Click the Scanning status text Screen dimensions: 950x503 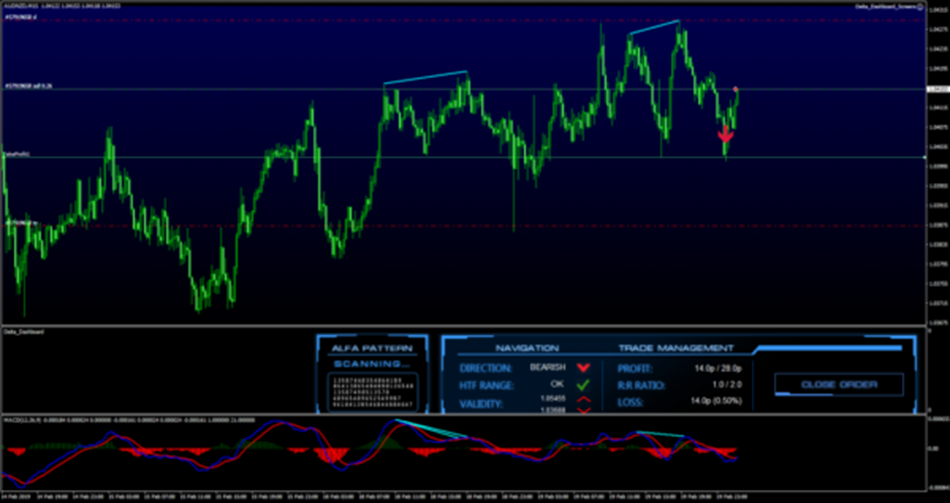point(371,363)
